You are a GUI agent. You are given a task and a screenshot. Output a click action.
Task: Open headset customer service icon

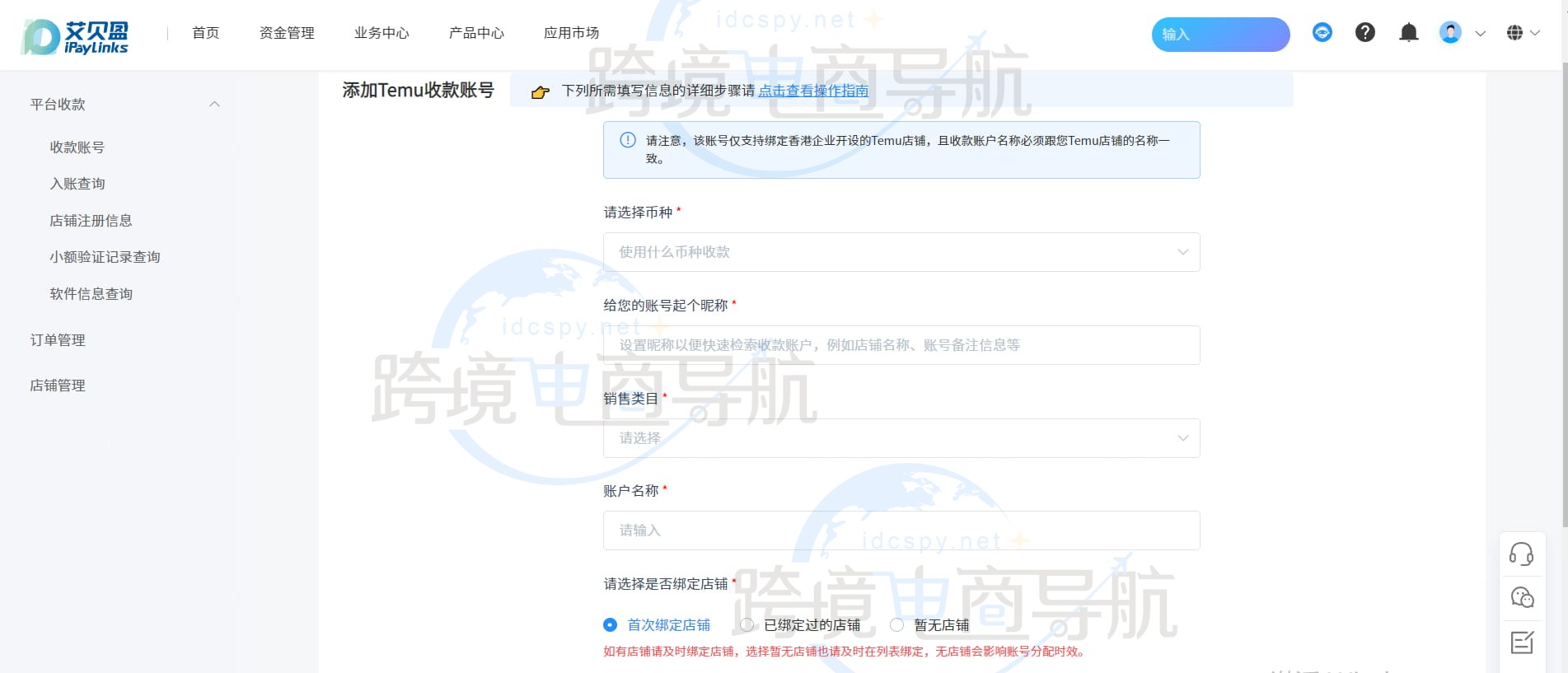click(1521, 554)
